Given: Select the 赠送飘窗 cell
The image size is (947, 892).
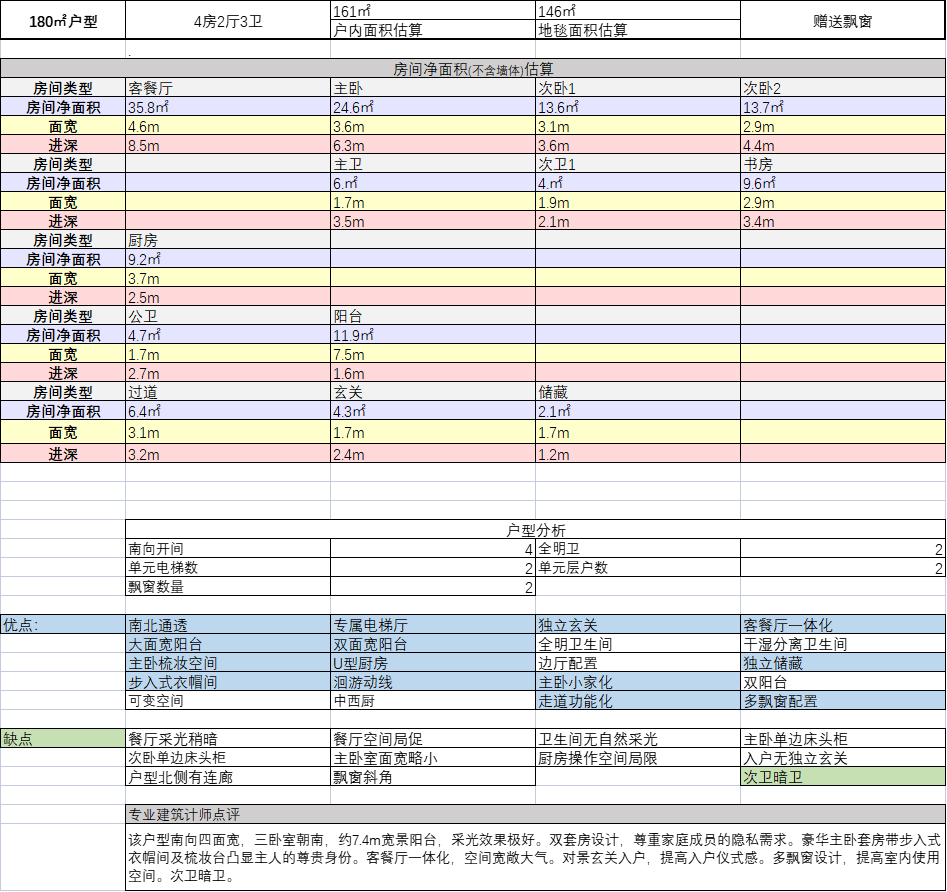Looking at the screenshot, I should tap(843, 21).
